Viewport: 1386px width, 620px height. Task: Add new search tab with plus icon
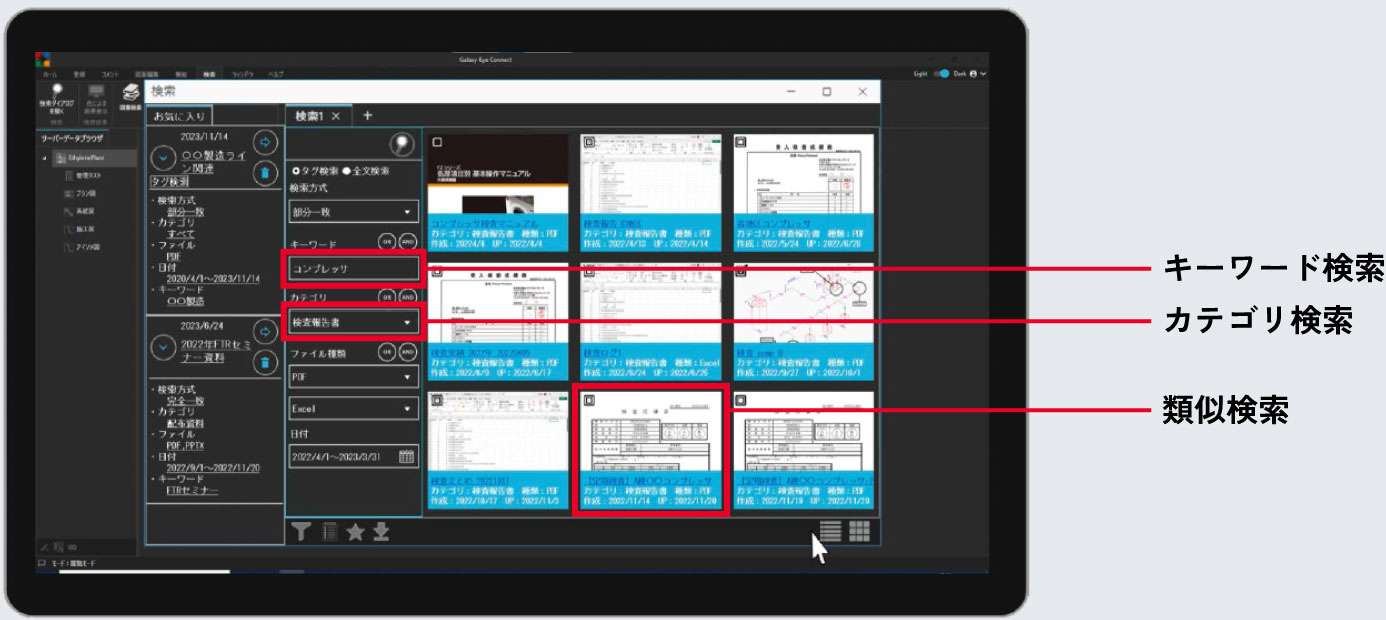coord(367,115)
